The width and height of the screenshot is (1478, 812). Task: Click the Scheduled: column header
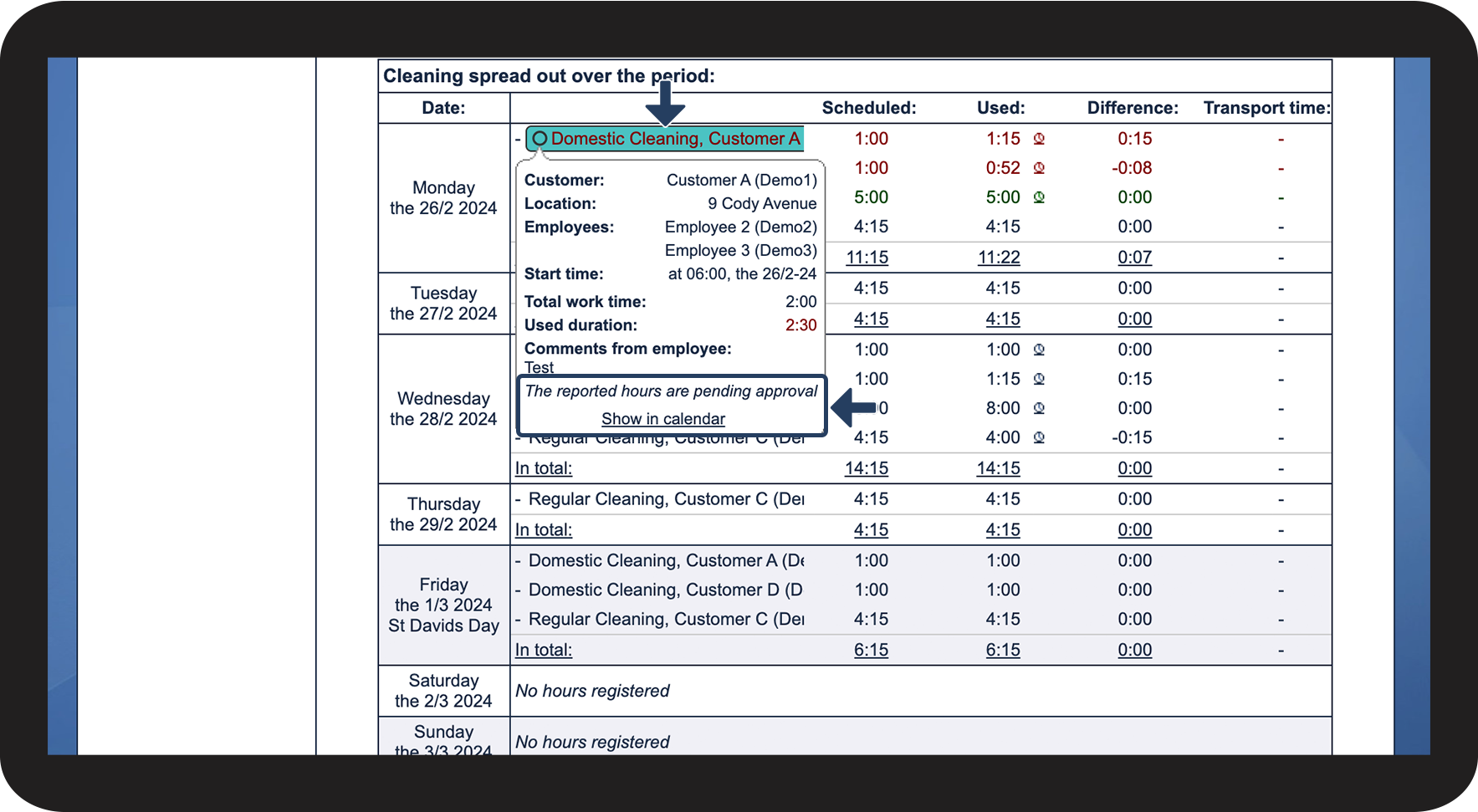point(869,108)
